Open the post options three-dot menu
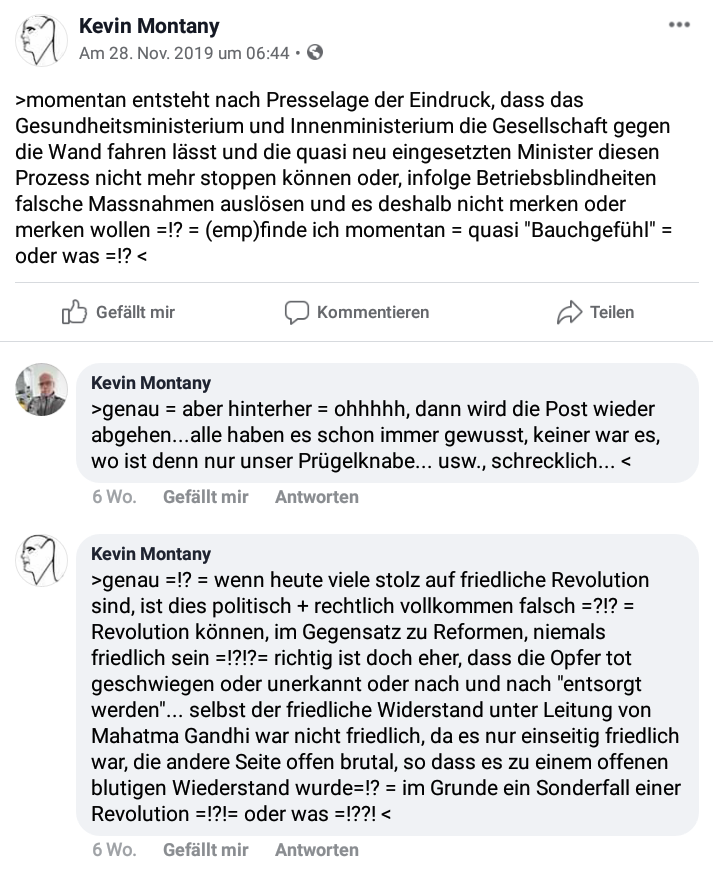The width and height of the screenshot is (713, 870). point(679,25)
